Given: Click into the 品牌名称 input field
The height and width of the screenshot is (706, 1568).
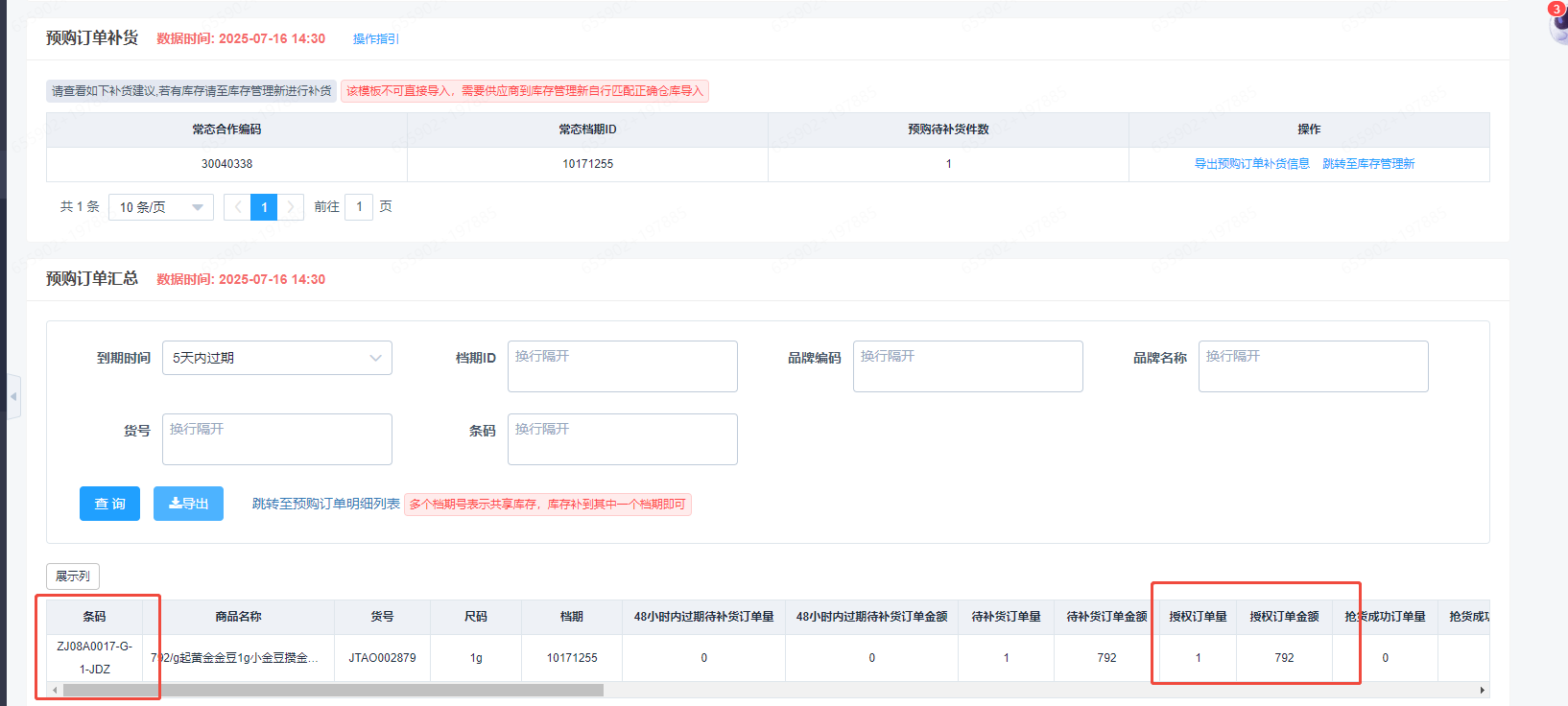Looking at the screenshot, I should pyautogui.click(x=1313, y=366).
